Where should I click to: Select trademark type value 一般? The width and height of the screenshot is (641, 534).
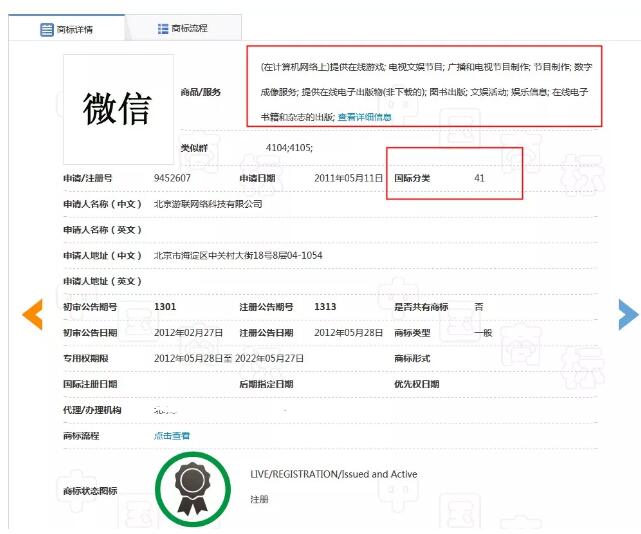[x=483, y=333]
